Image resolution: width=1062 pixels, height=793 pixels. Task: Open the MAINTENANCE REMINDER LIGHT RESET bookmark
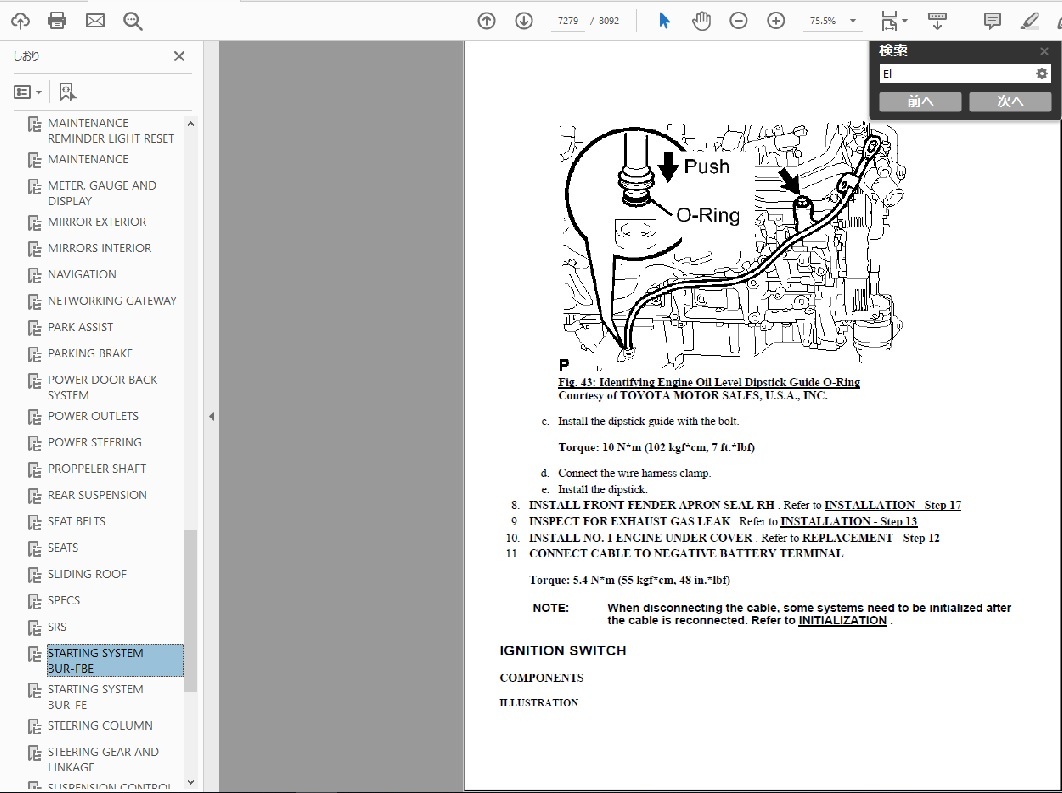111,131
